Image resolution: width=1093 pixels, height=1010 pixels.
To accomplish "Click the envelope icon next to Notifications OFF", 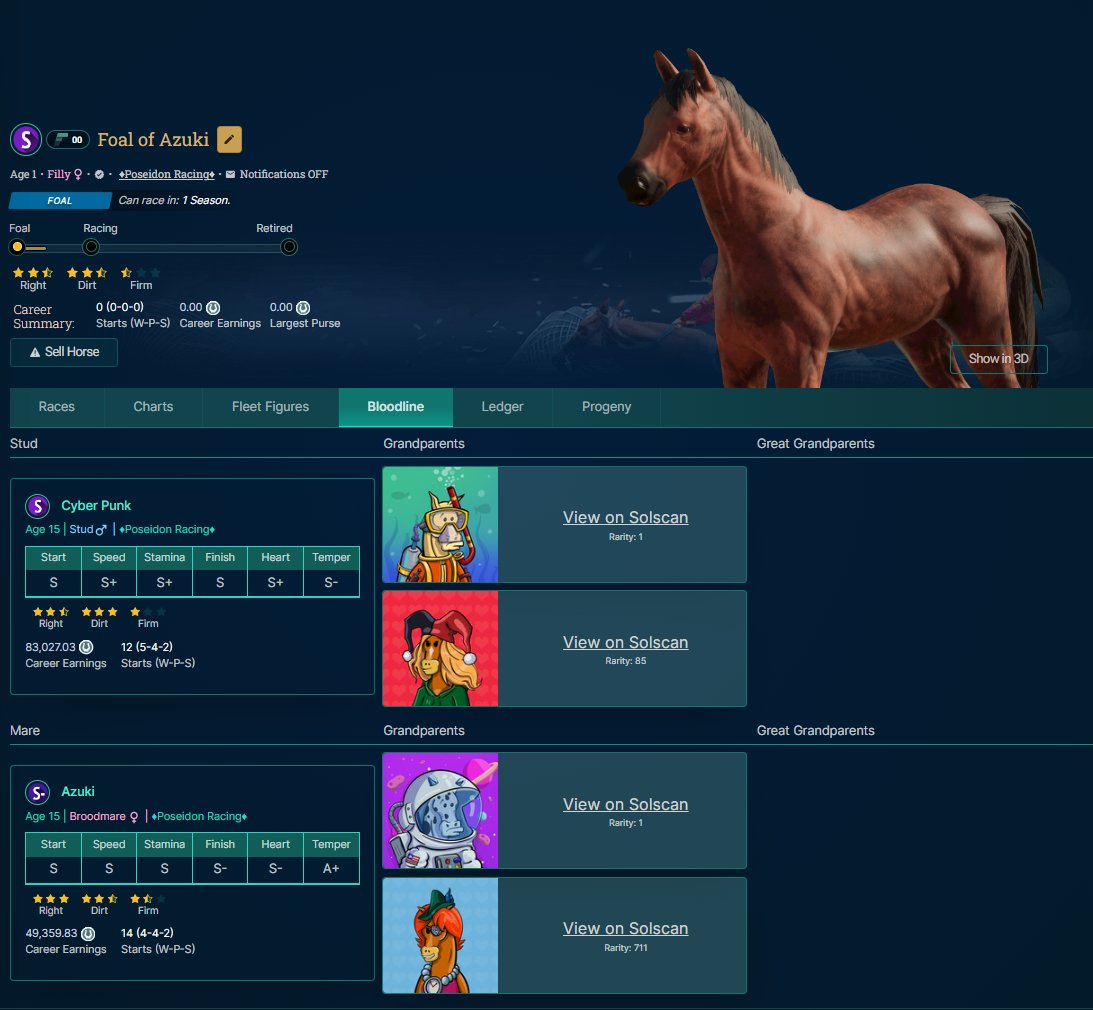I will (x=231, y=174).
